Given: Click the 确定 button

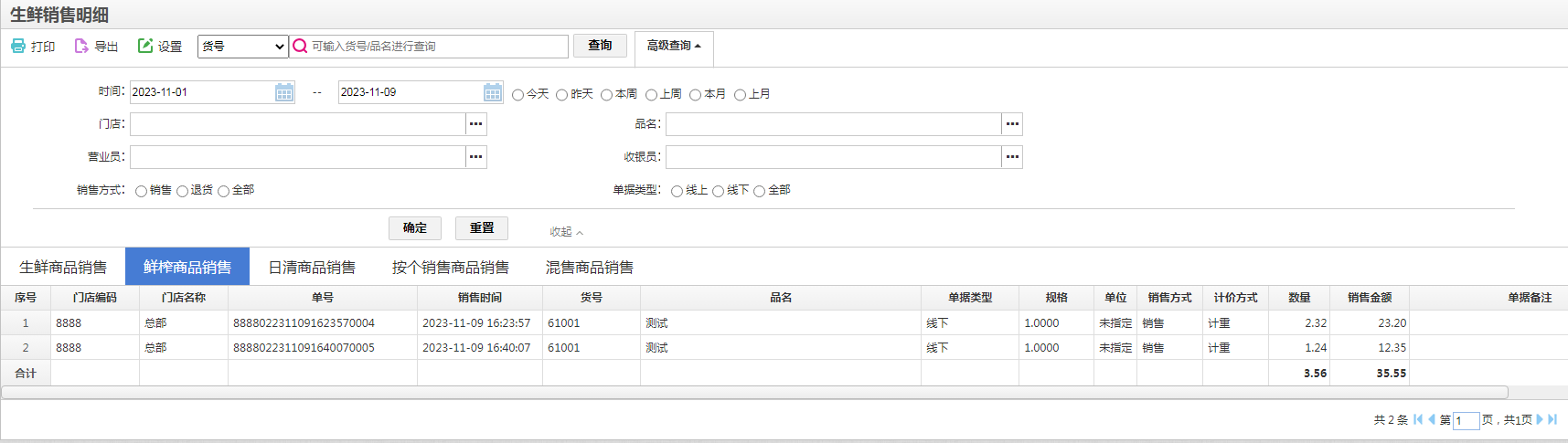Looking at the screenshot, I should [x=415, y=228].
